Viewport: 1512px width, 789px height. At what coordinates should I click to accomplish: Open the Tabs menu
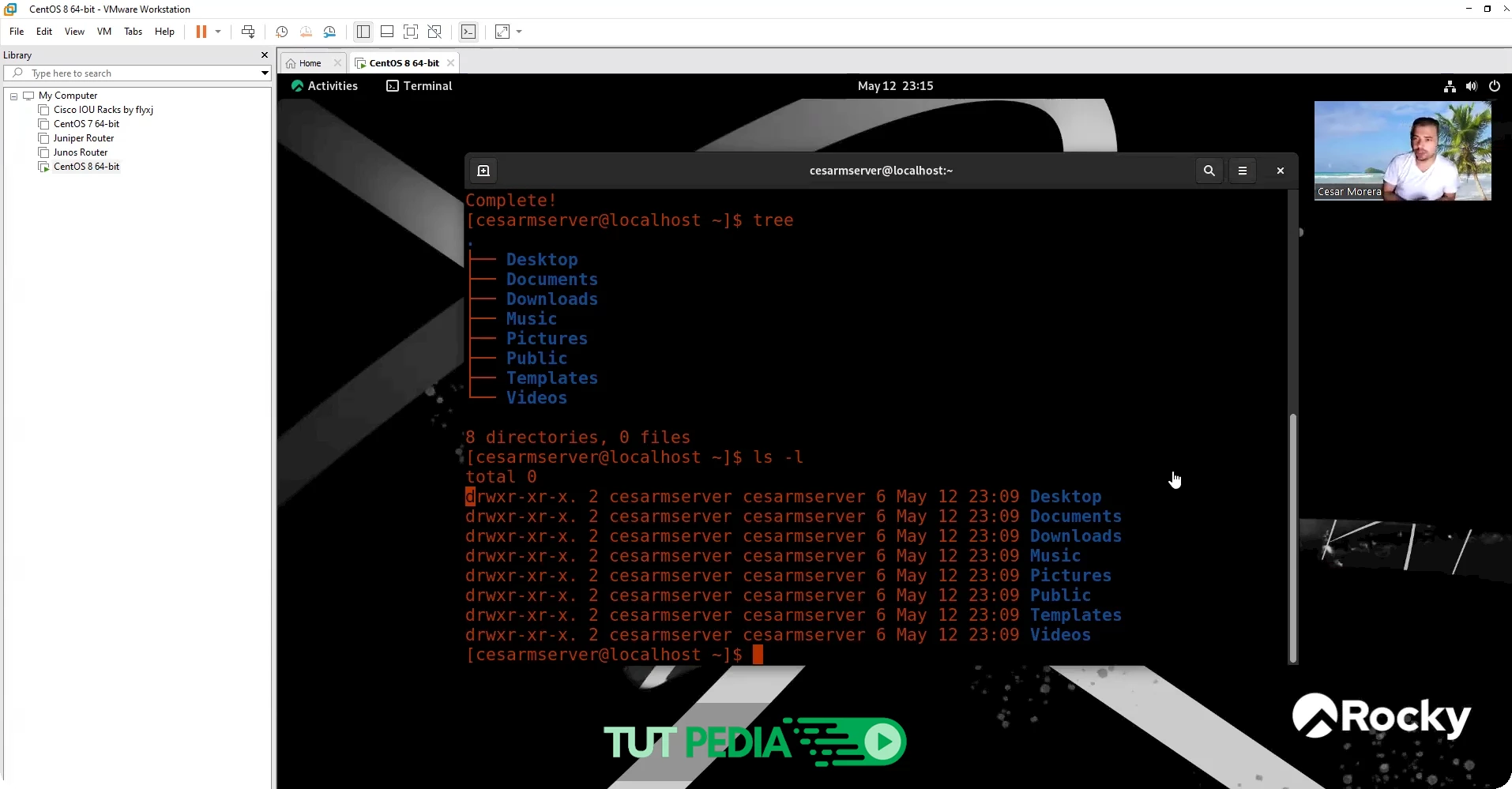[134, 32]
